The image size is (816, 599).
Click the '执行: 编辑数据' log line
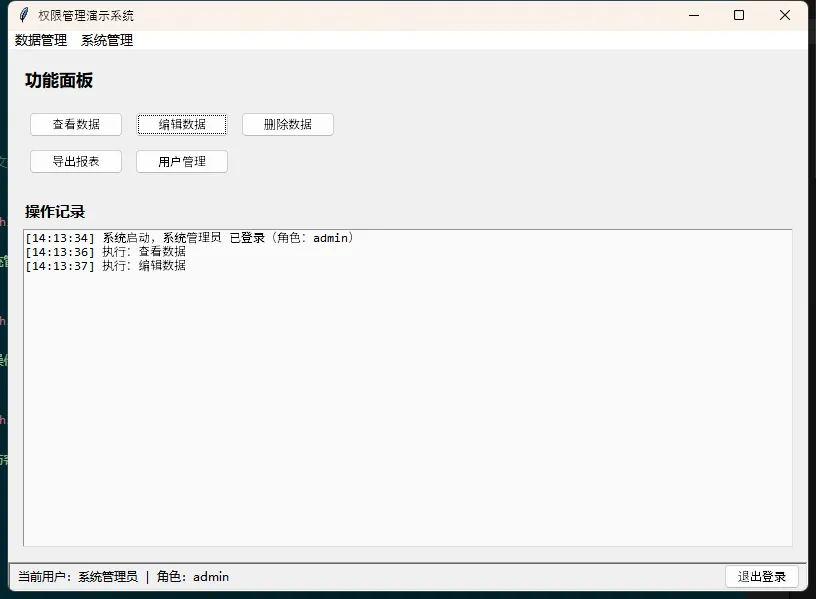[x=105, y=266]
